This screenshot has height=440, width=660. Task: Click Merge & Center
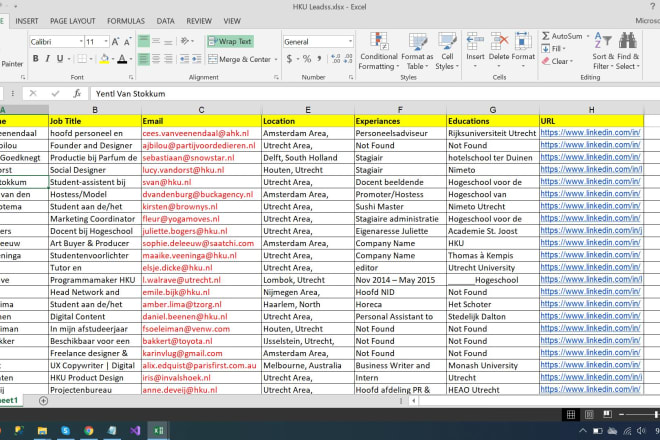(240, 59)
